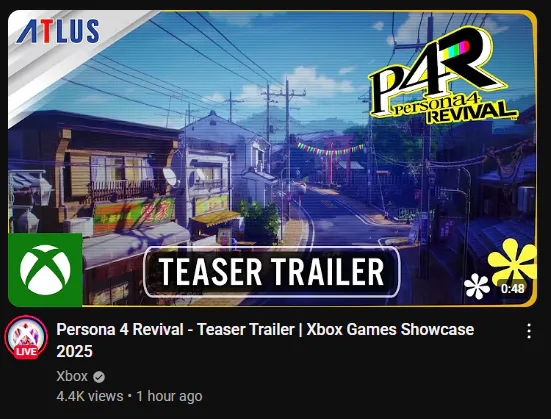Screen dimensions: 551x419
Task: Click the ATLUS logo on the thumbnail
Action: [58, 31]
